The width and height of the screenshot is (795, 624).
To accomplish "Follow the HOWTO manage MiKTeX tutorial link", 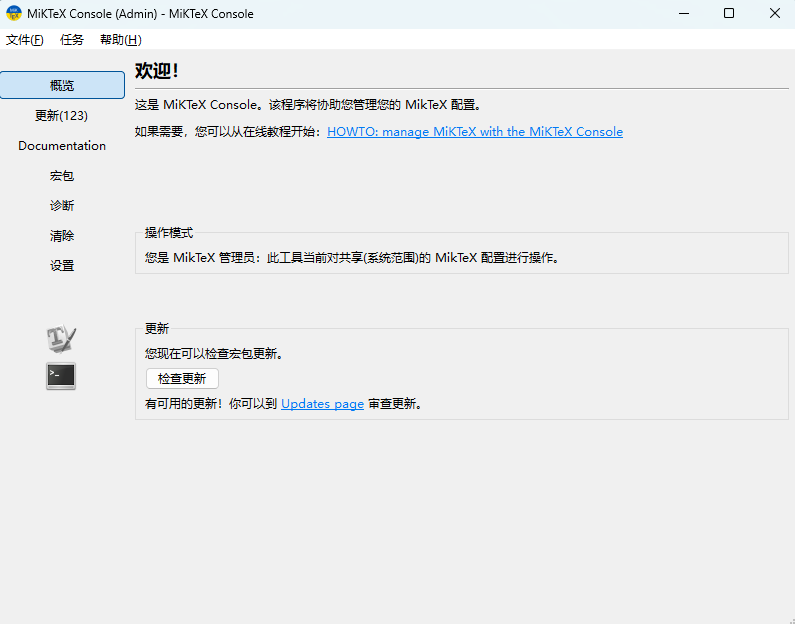I will click(474, 132).
